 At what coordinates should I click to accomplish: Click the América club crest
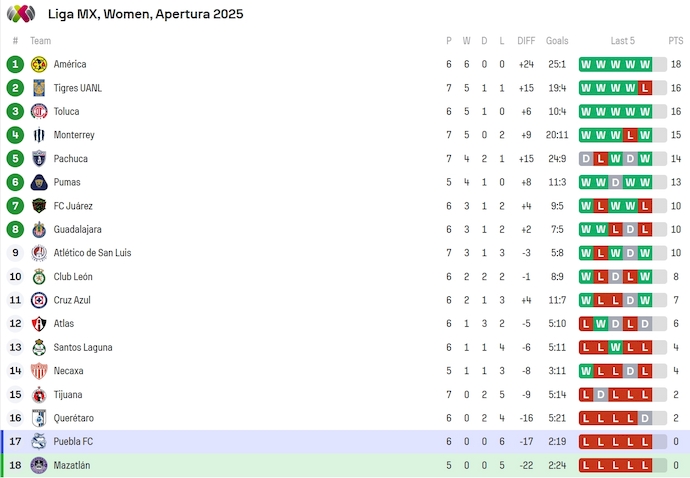pyautogui.click(x=39, y=64)
